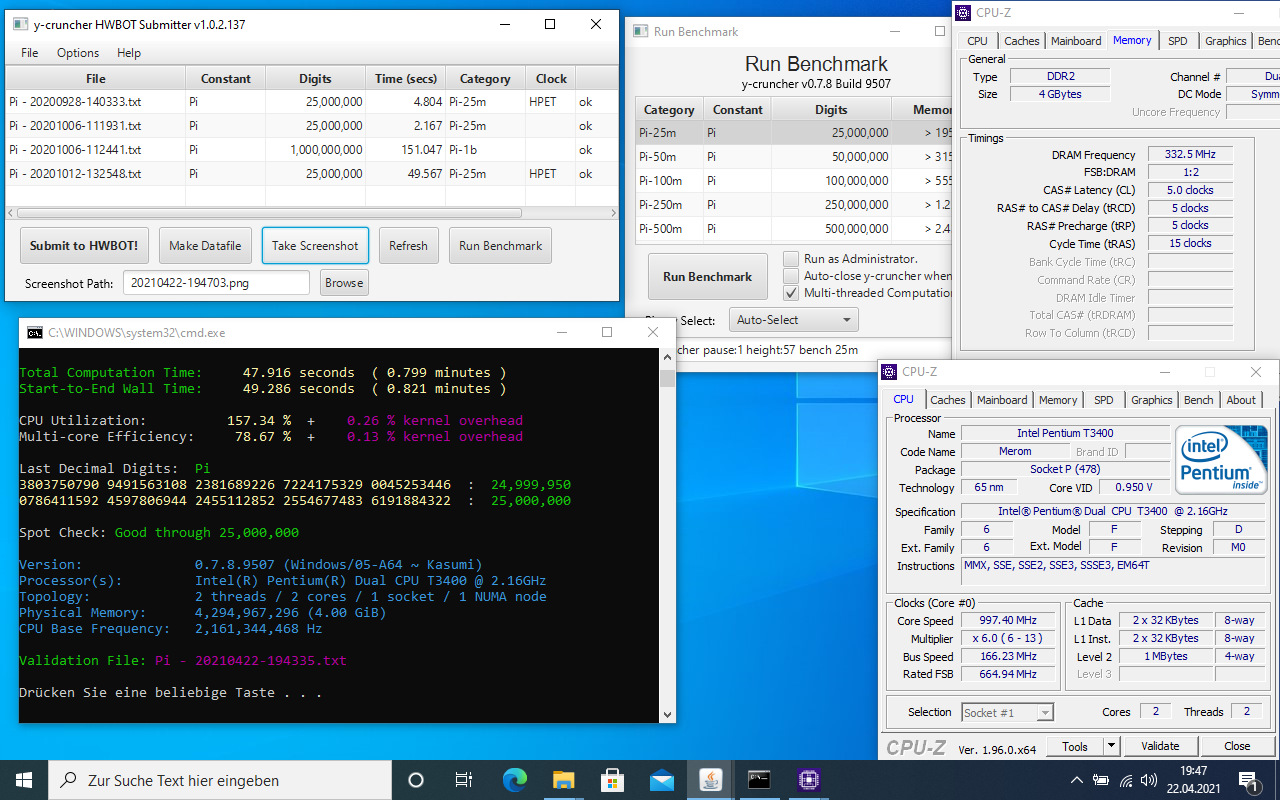Click Run Benchmark button in Submitter
The height and width of the screenshot is (800, 1280).
pos(501,245)
